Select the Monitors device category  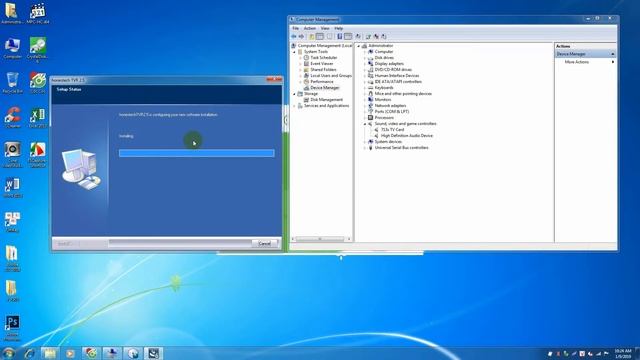tap(382, 100)
